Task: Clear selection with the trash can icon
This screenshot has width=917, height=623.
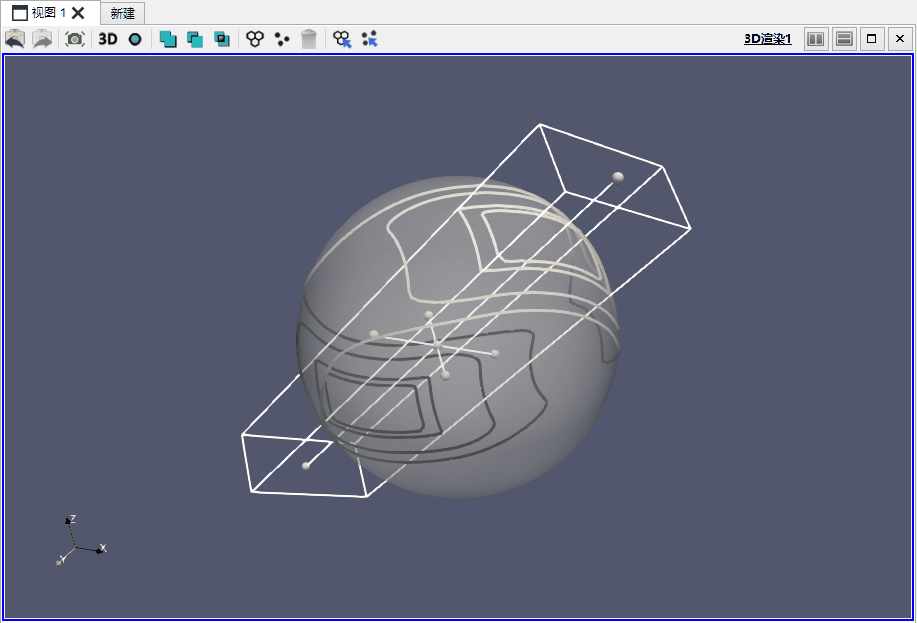Action: (x=309, y=39)
